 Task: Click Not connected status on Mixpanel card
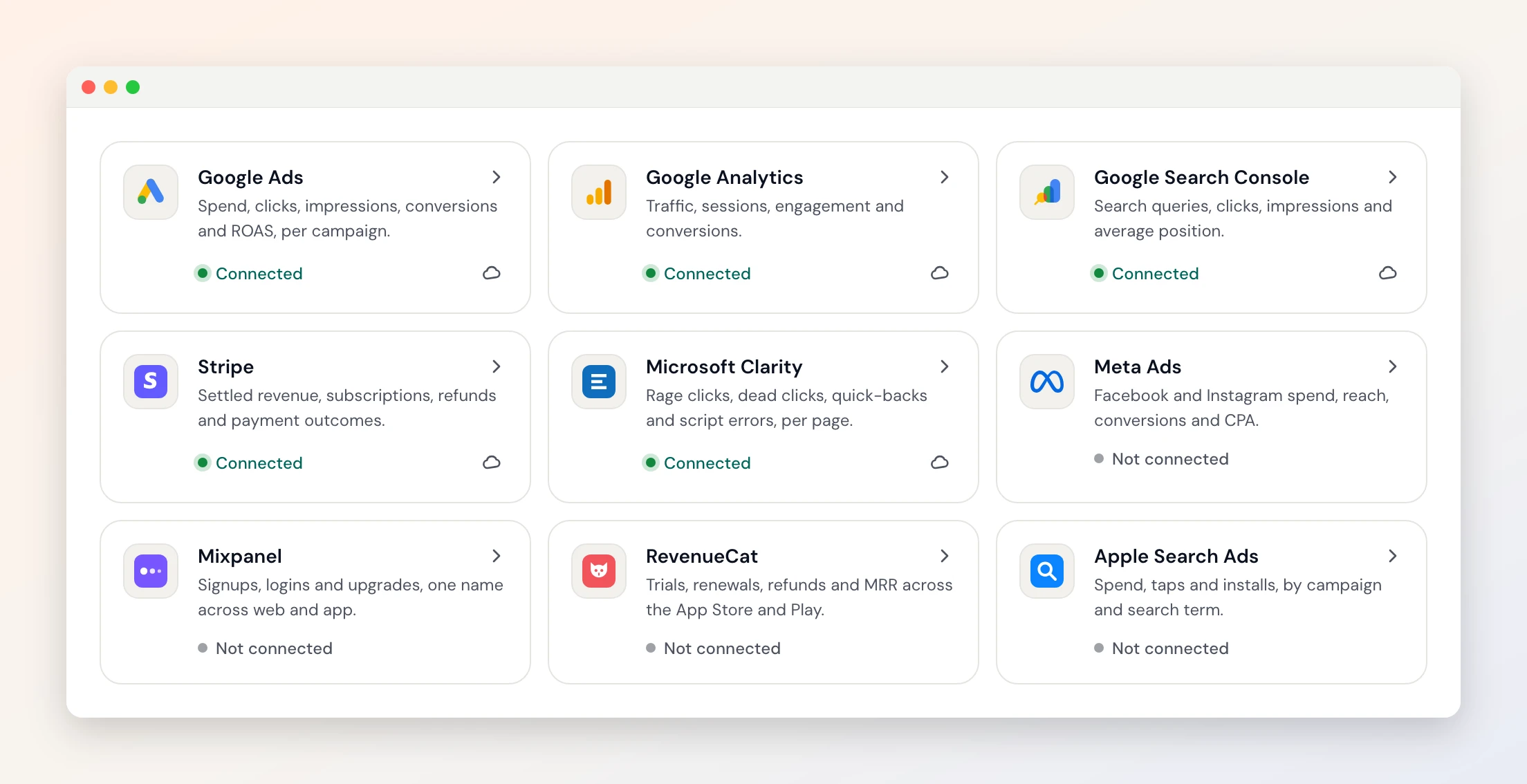[x=265, y=648]
